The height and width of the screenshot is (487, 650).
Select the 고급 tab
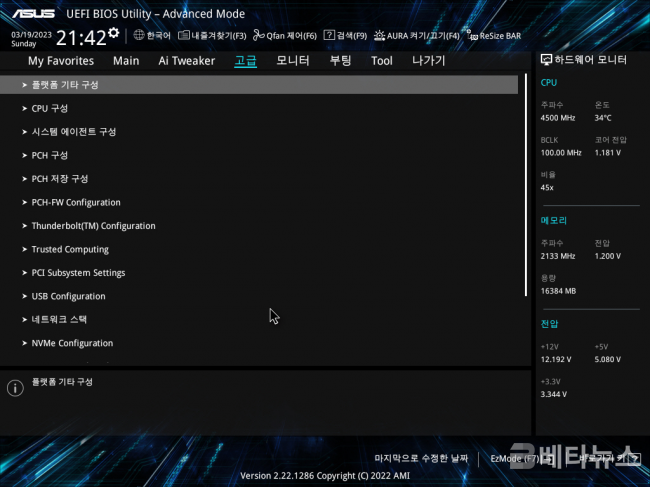(245, 61)
